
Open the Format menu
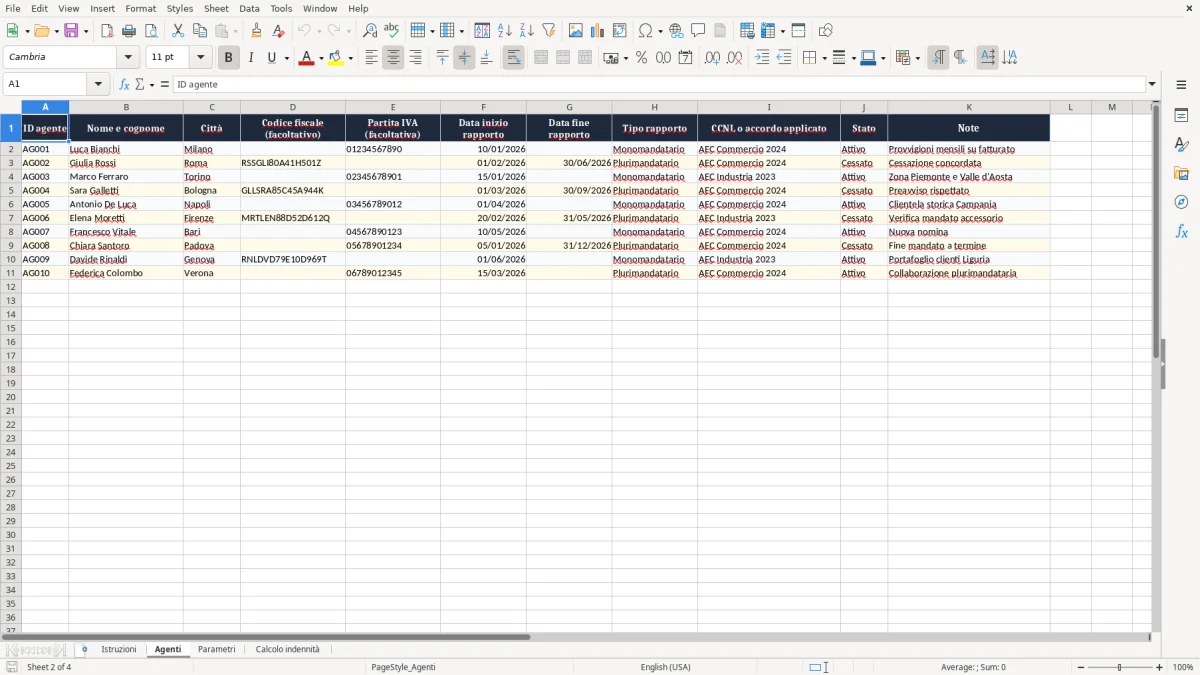click(x=140, y=8)
